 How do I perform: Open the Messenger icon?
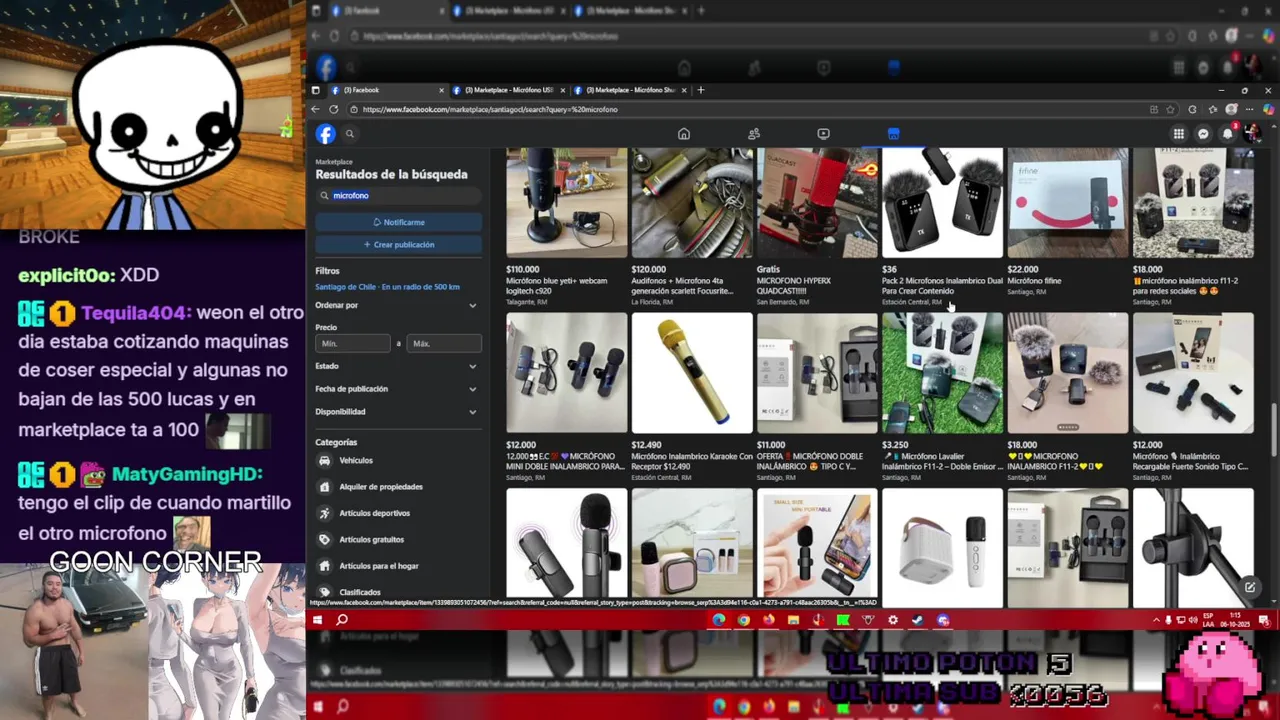coord(1203,134)
